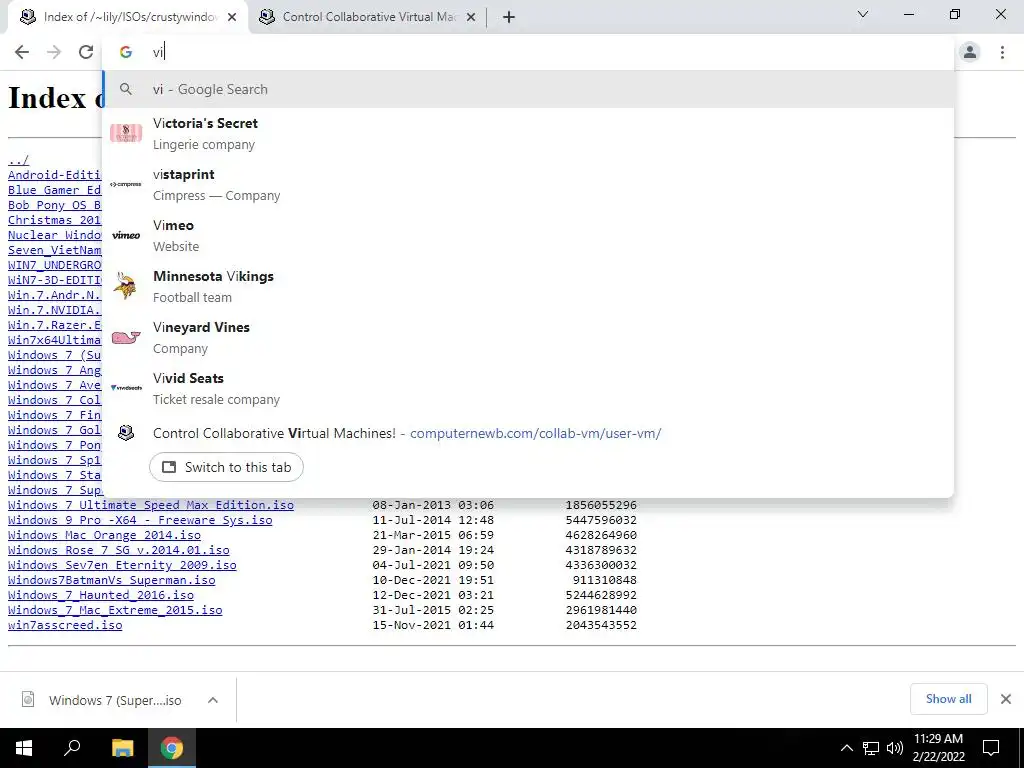The width and height of the screenshot is (1024, 768).
Task: Open a new tab with plus button
Action: tap(509, 18)
